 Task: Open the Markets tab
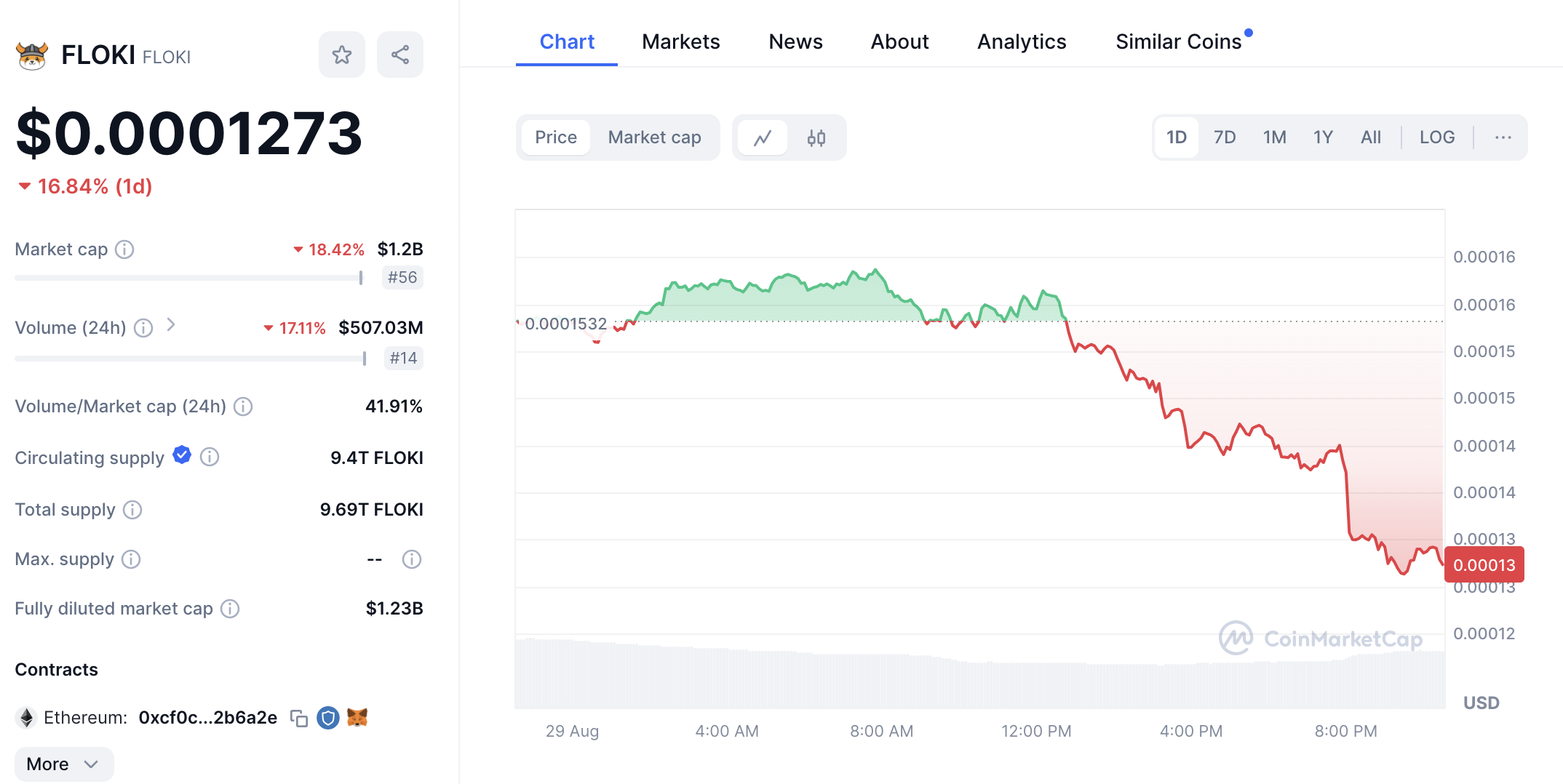pyautogui.click(x=681, y=41)
